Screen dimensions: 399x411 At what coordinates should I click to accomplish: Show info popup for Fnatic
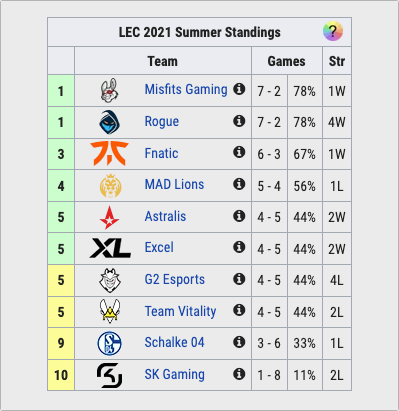(239, 152)
